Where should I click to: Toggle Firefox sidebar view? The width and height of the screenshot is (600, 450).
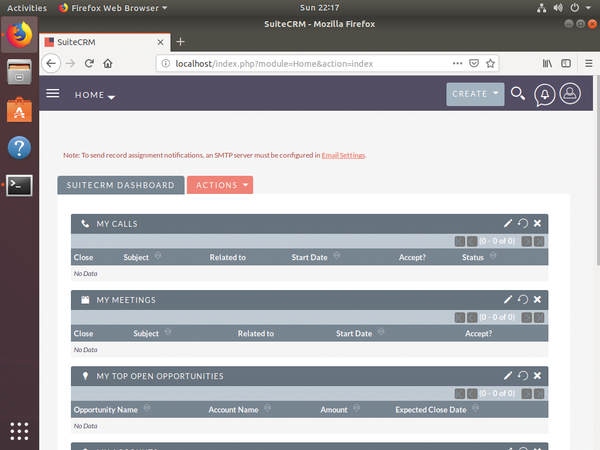(566, 64)
